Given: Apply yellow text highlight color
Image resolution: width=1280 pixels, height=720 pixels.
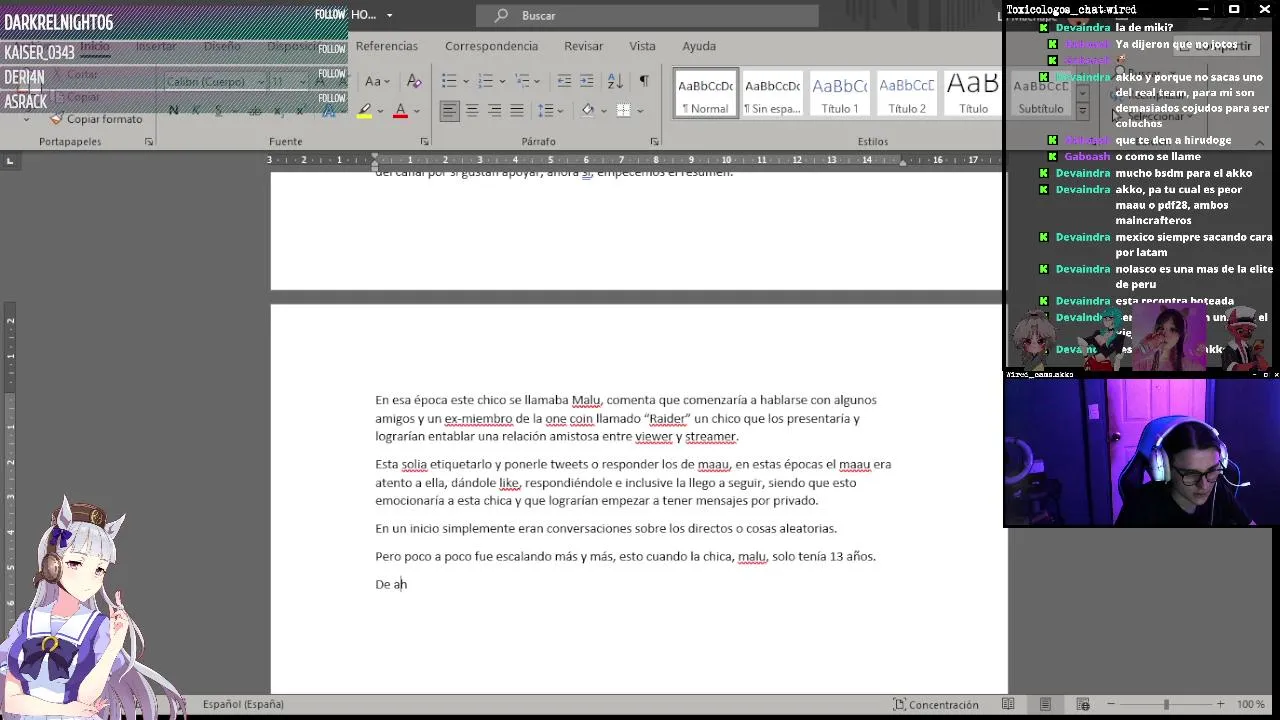Looking at the screenshot, I should (x=365, y=110).
